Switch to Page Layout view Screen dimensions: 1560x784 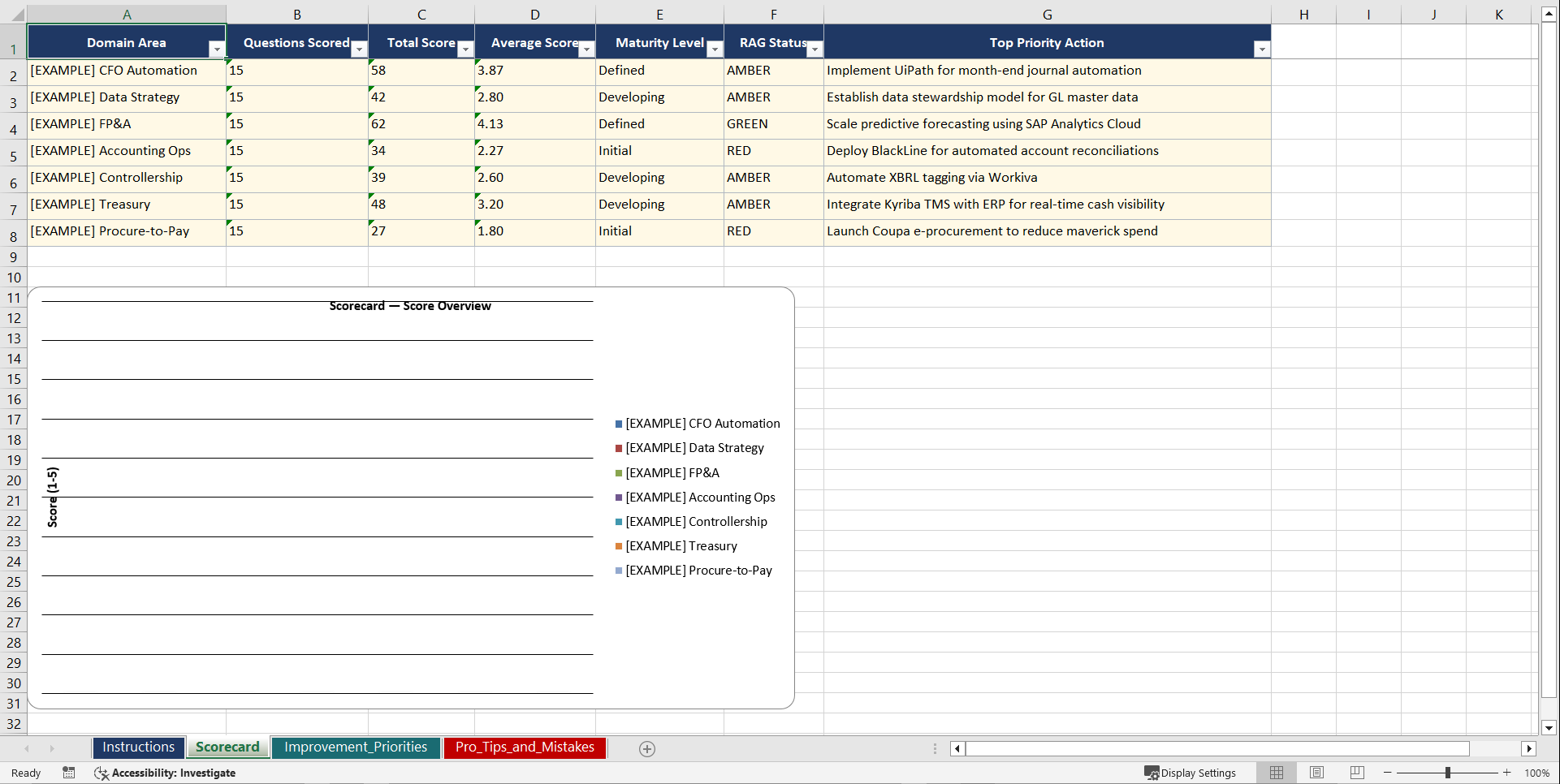(x=1316, y=773)
